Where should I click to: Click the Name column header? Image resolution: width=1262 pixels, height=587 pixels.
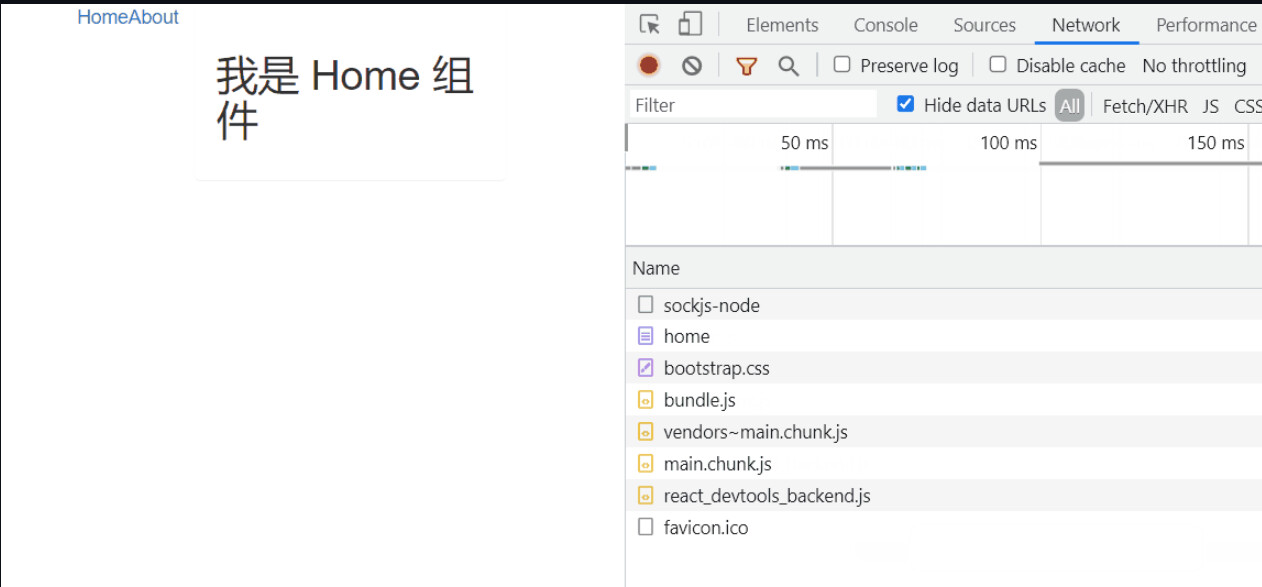944,268
